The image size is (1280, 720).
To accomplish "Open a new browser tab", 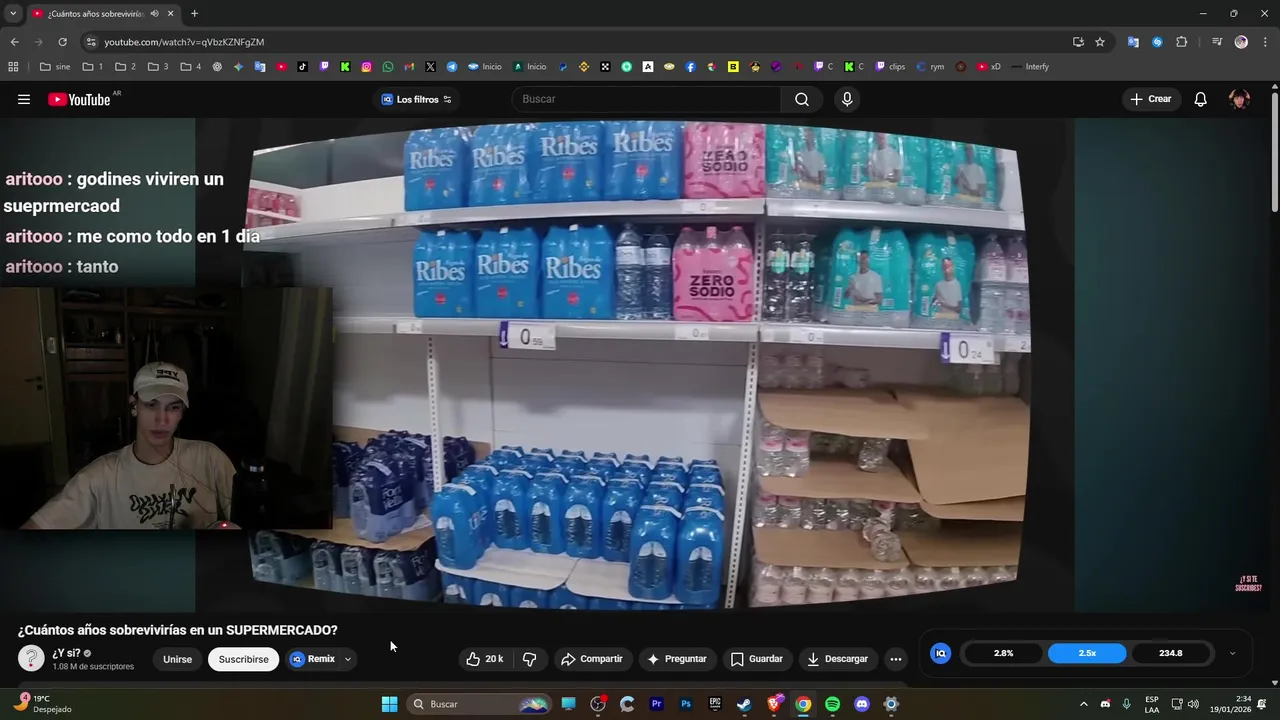I will tap(194, 13).
